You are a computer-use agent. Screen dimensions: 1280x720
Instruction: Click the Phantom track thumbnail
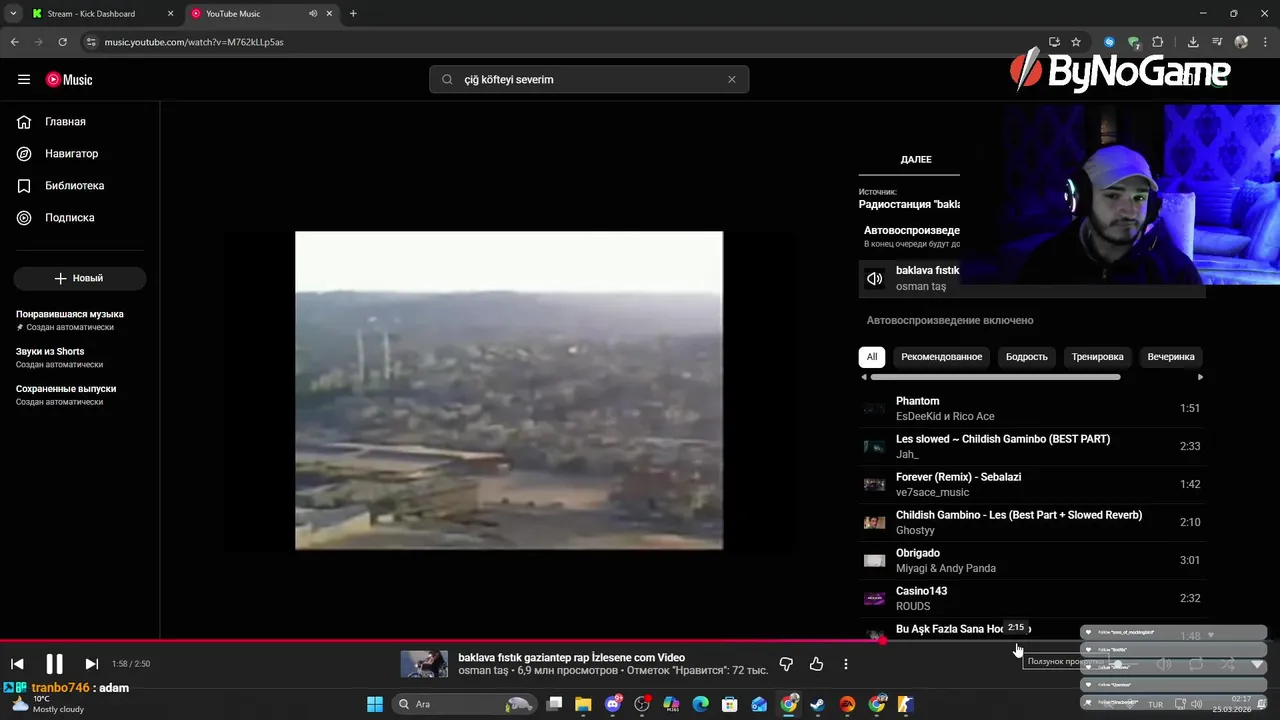click(x=875, y=409)
